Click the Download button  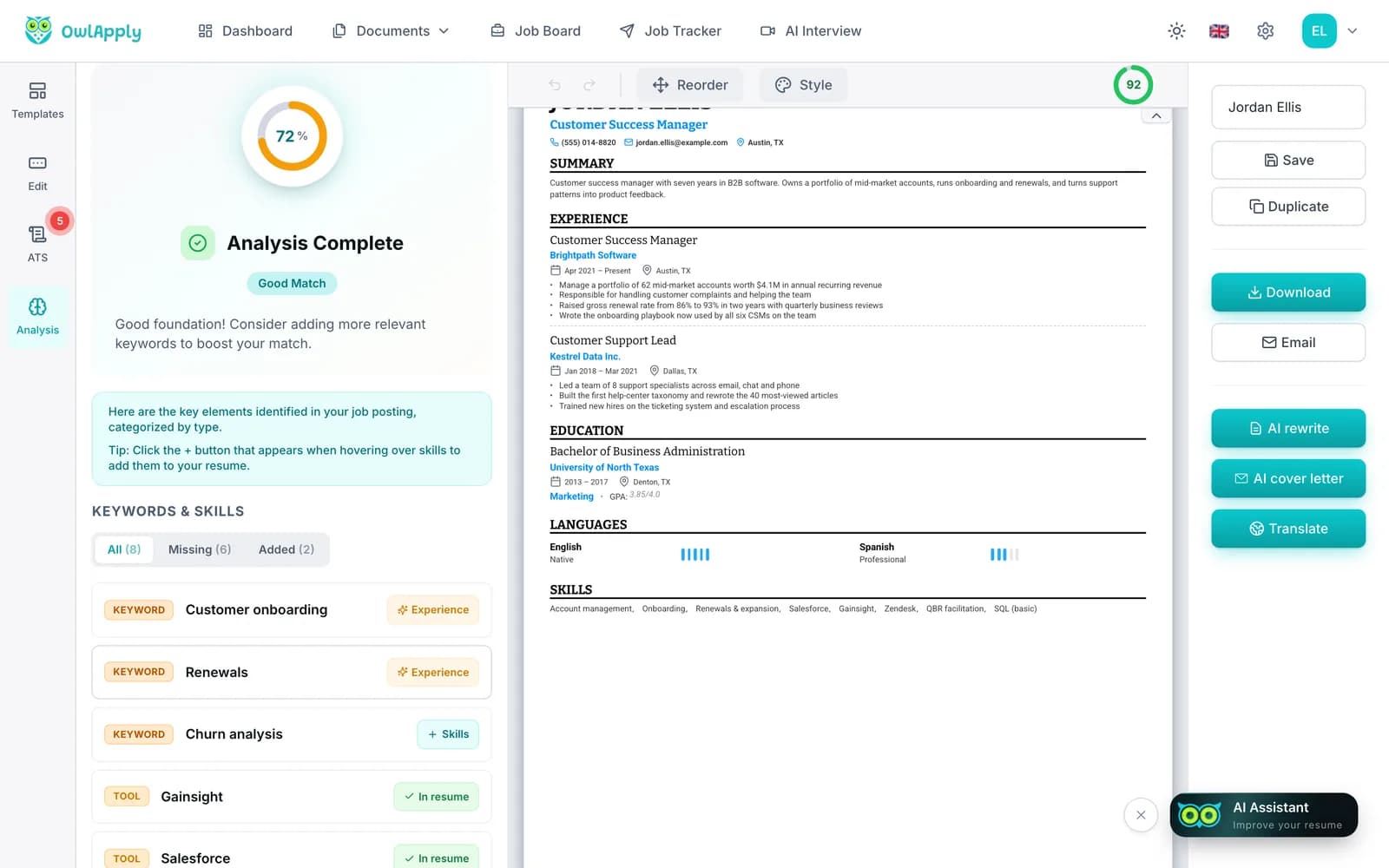click(x=1288, y=293)
